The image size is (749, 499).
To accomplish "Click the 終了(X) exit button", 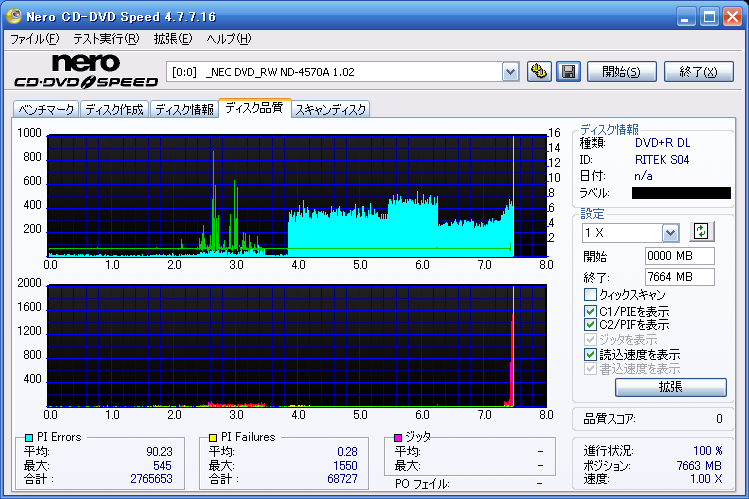I will [x=699, y=72].
